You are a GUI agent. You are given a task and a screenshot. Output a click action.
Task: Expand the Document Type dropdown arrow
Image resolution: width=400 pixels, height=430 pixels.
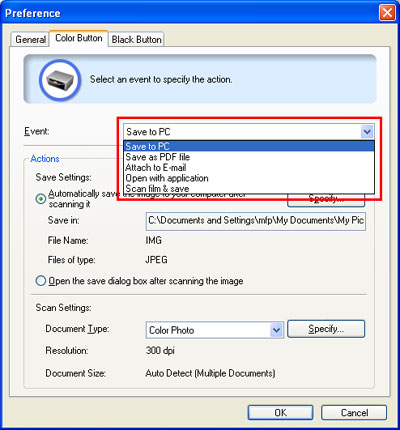click(x=276, y=330)
